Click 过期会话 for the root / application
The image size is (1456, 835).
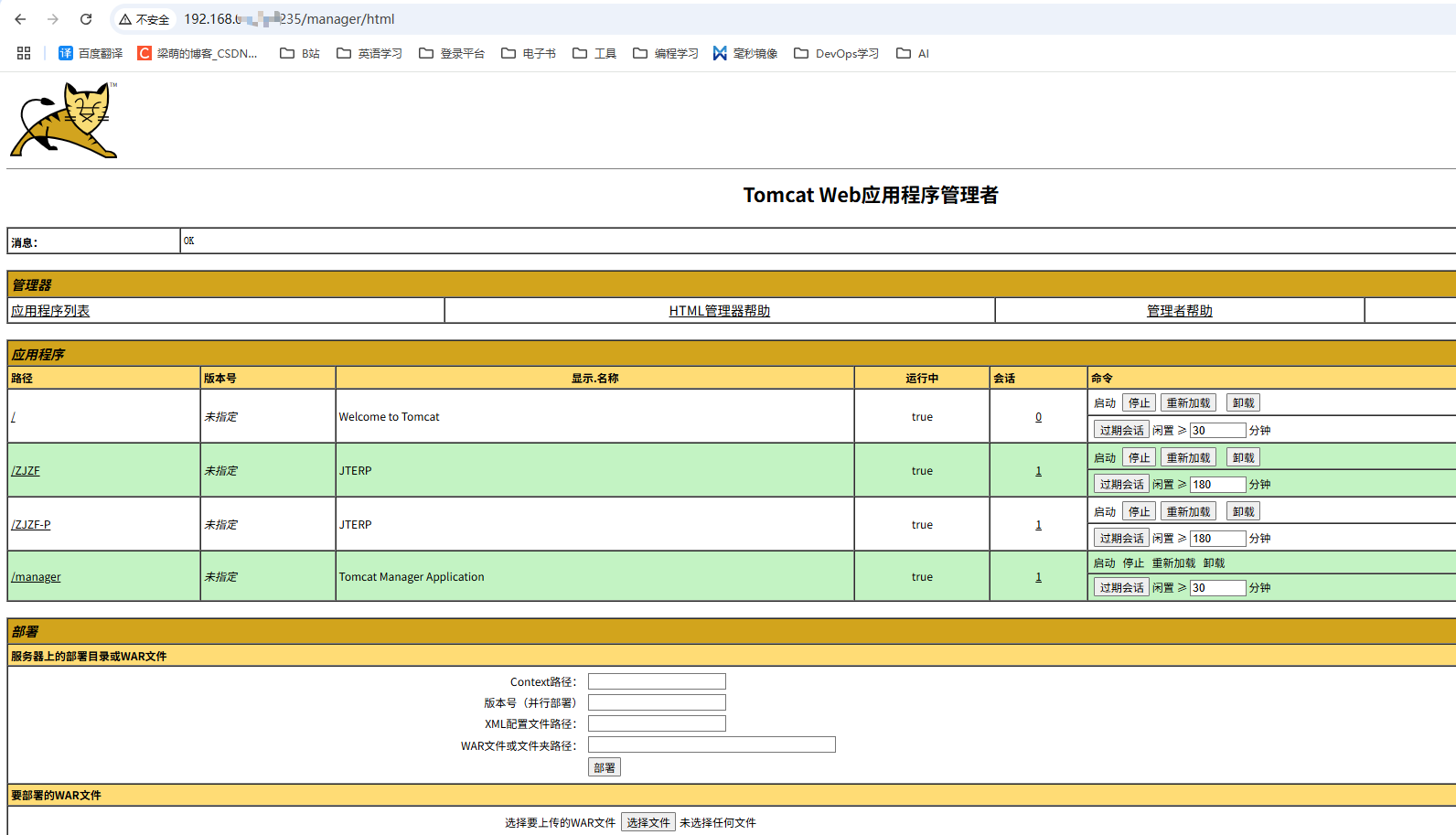point(1121,431)
